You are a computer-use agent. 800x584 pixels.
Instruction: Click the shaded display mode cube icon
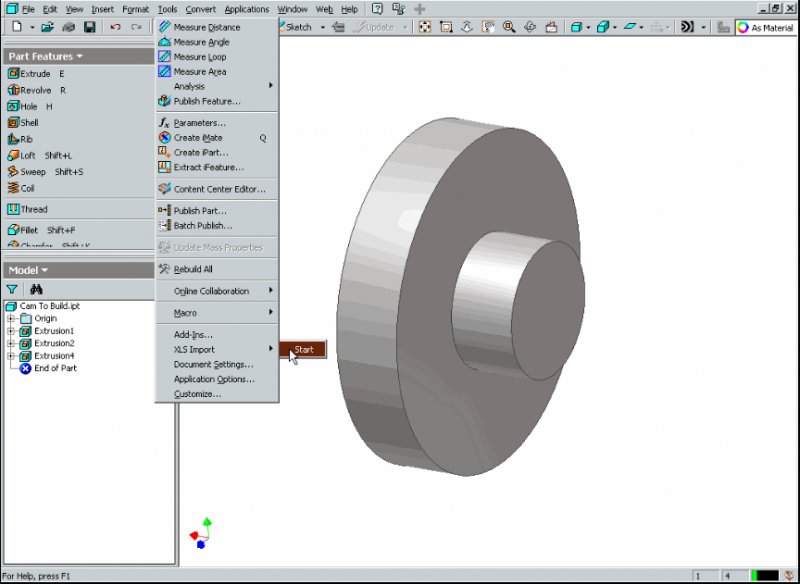coord(576,27)
